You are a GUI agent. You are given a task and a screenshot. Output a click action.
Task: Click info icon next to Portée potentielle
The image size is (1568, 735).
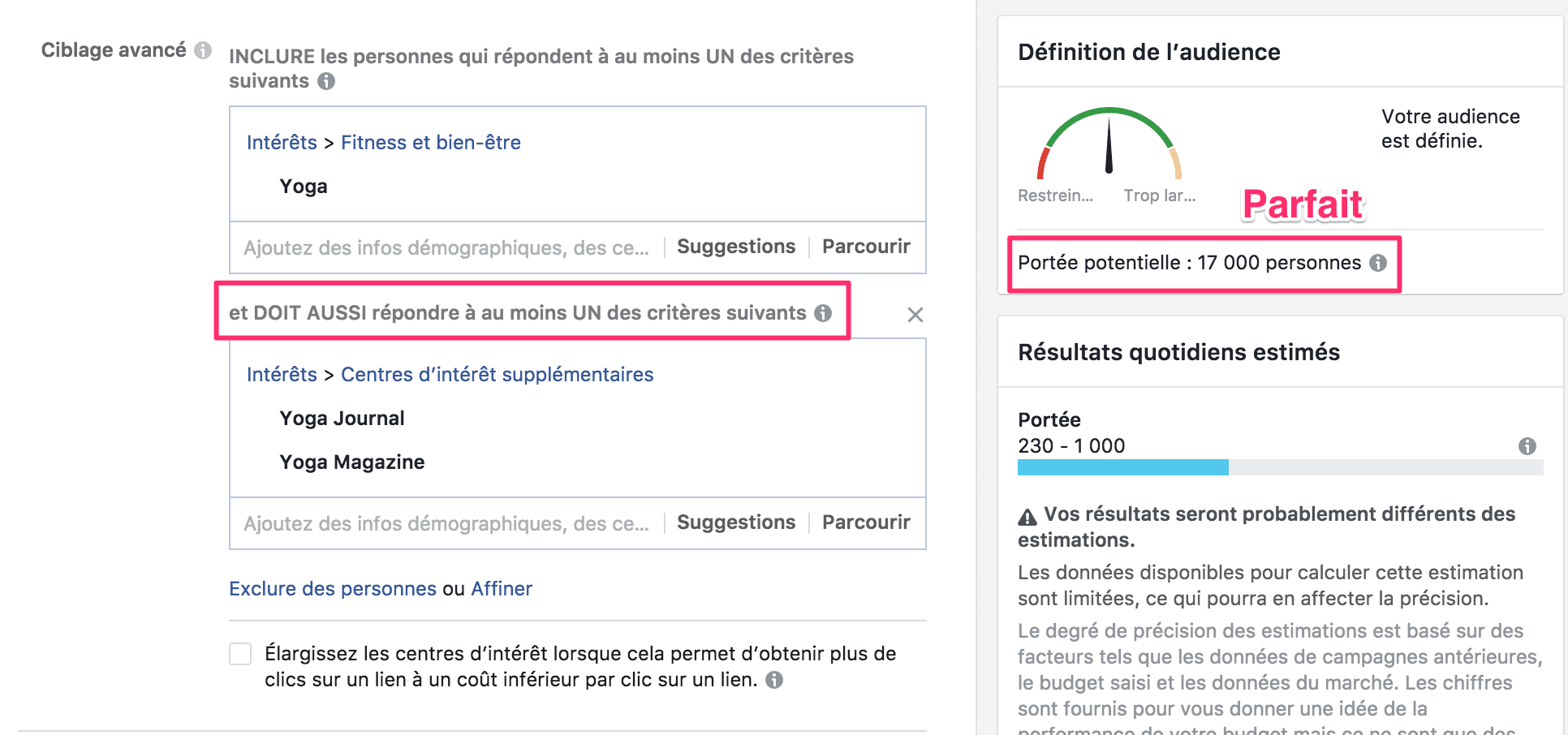tap(1378, 263)
